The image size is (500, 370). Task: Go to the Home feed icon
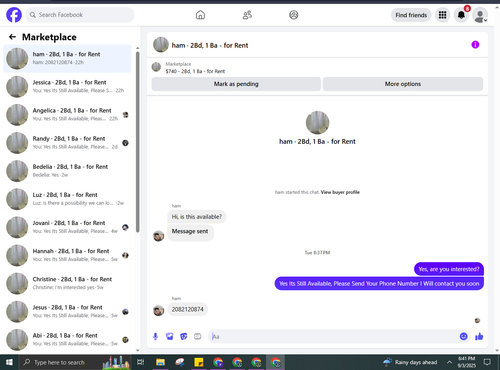click(x=200, y=15)
